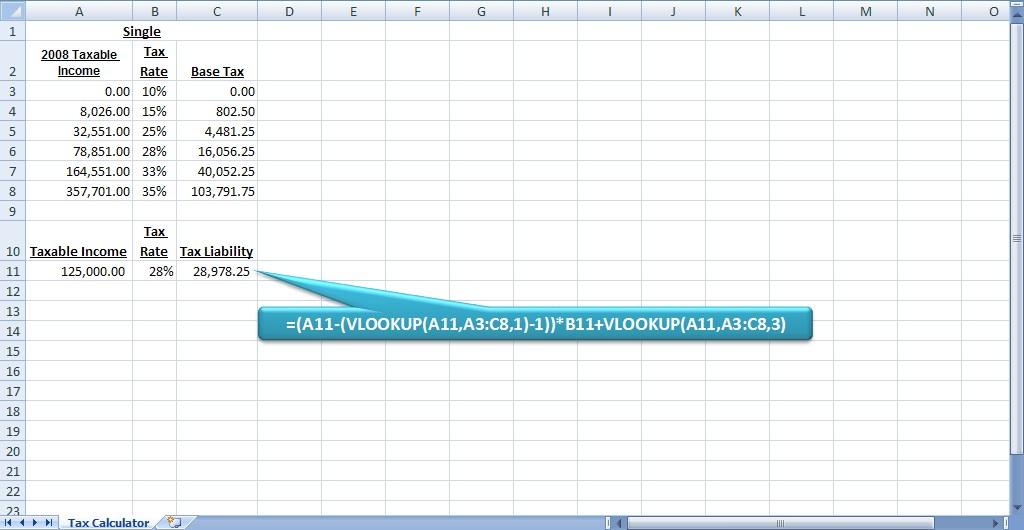The image size is (1024, 530).
Task: Go to next sheet arrow
Action: click(35, 522)
